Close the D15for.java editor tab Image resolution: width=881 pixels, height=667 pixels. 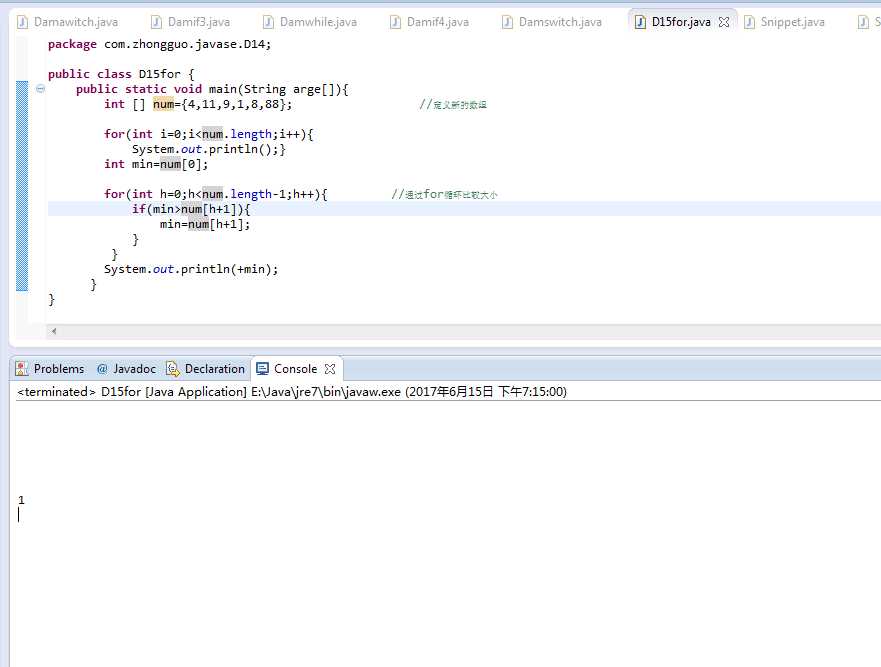(x=724, y=22)
